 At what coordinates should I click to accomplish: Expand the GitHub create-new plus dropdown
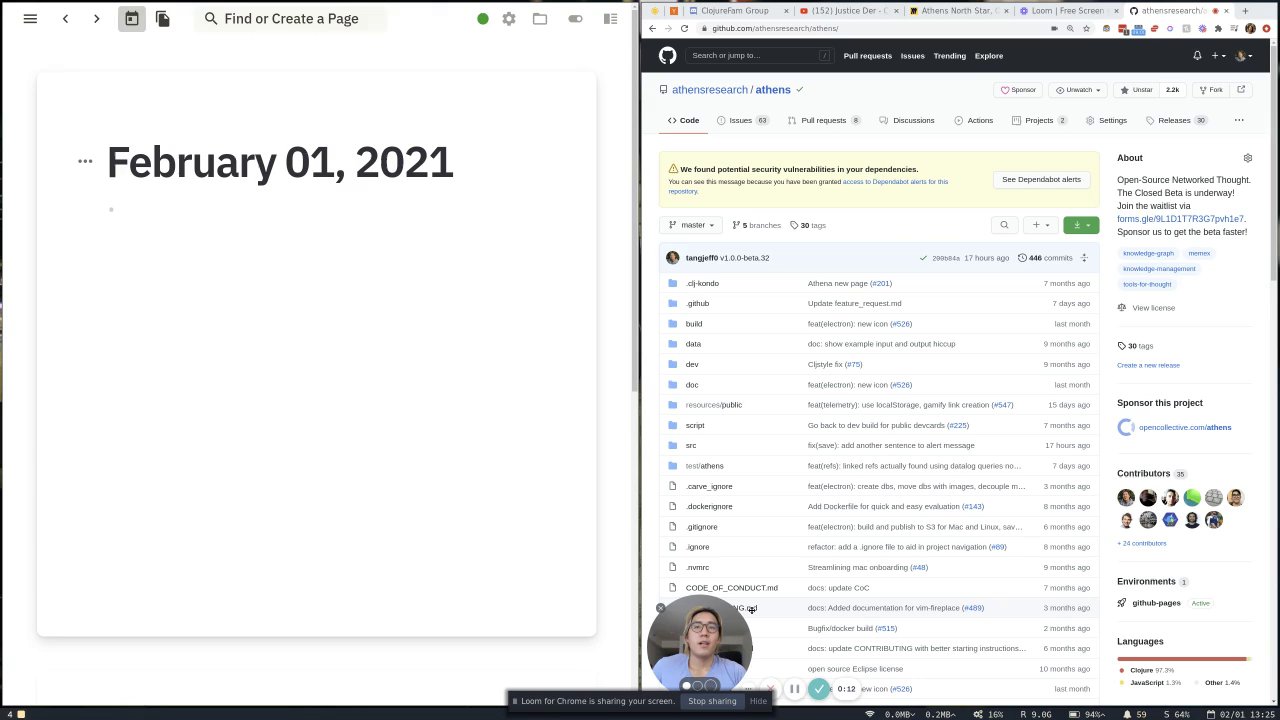click(1218, 56)
